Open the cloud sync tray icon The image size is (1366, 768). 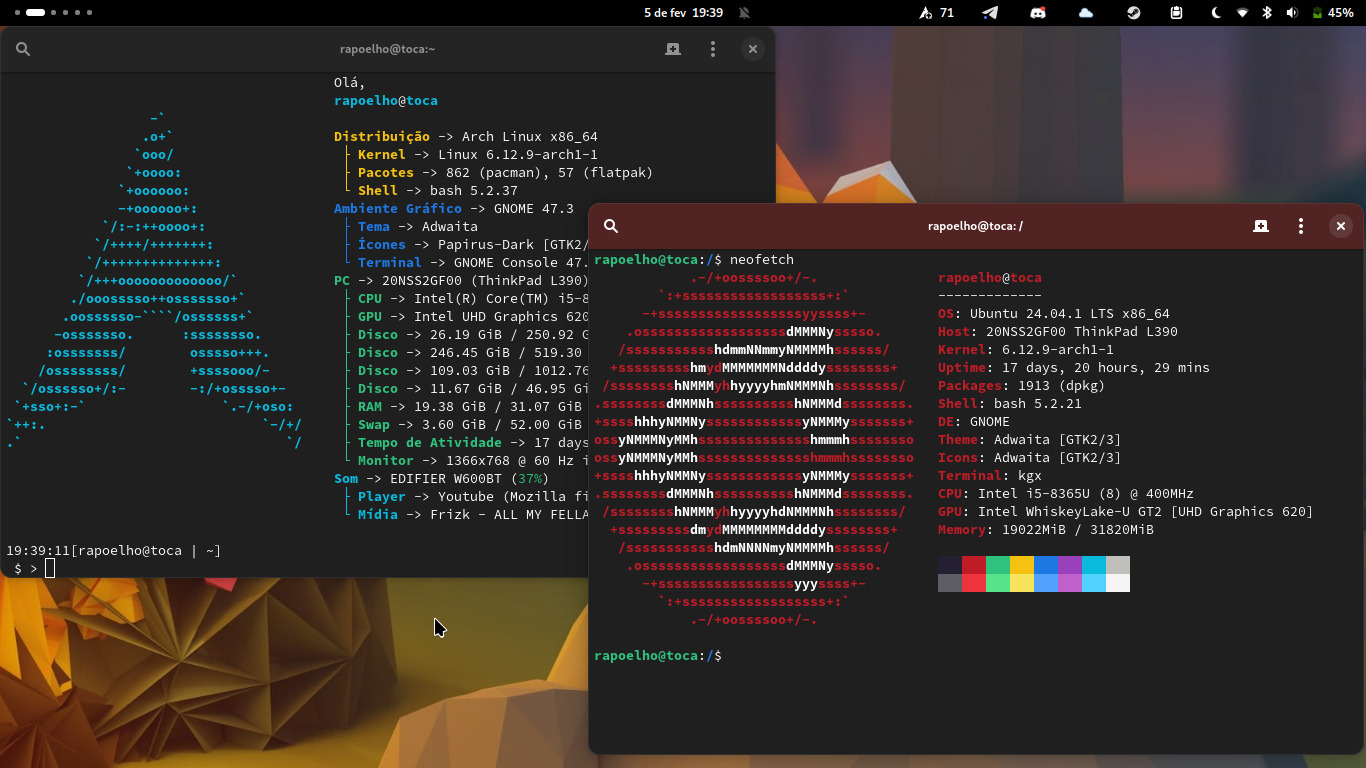[1086, 13]
